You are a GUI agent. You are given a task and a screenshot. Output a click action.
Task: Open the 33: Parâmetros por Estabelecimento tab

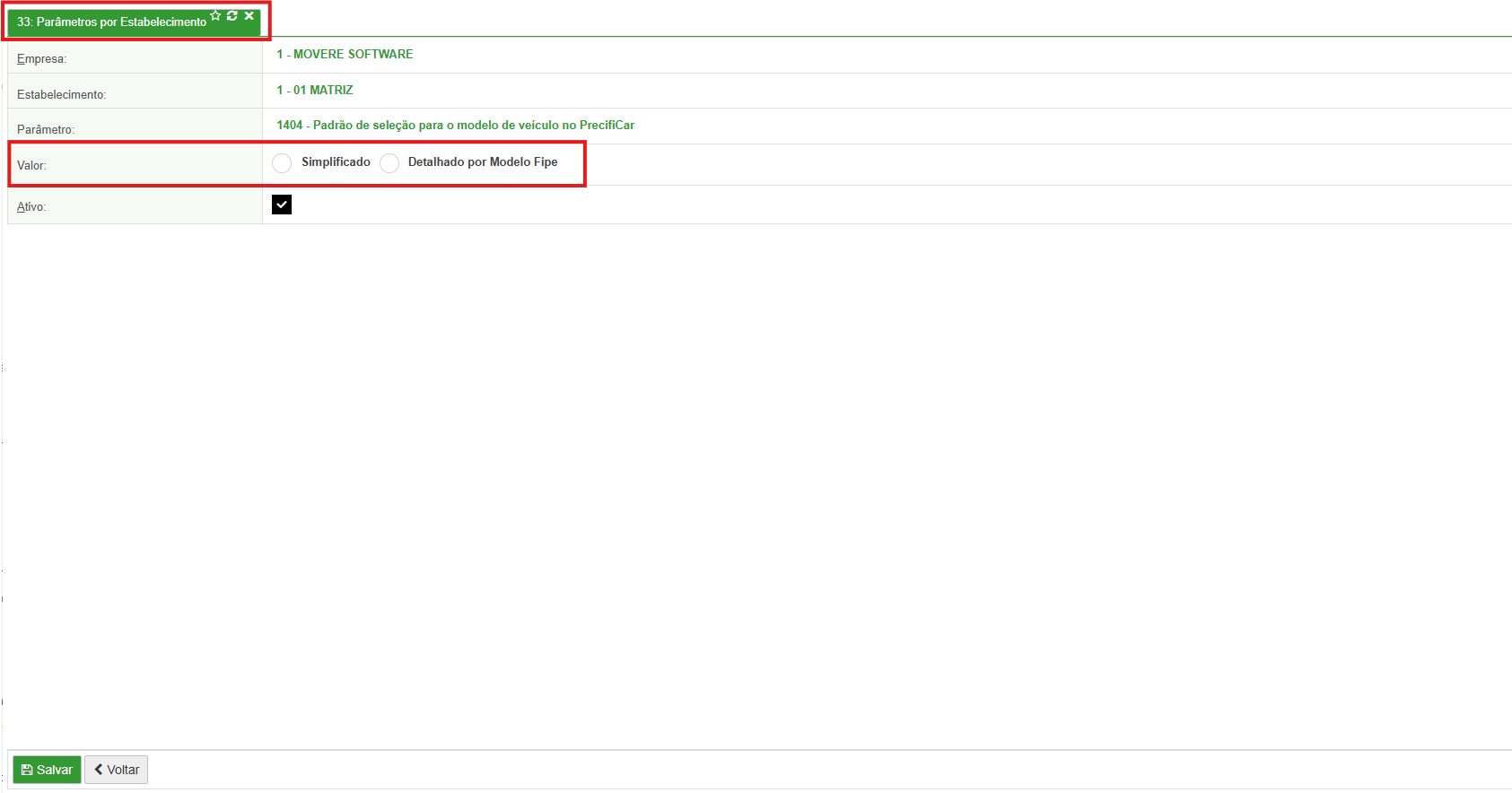coord(111,22)
